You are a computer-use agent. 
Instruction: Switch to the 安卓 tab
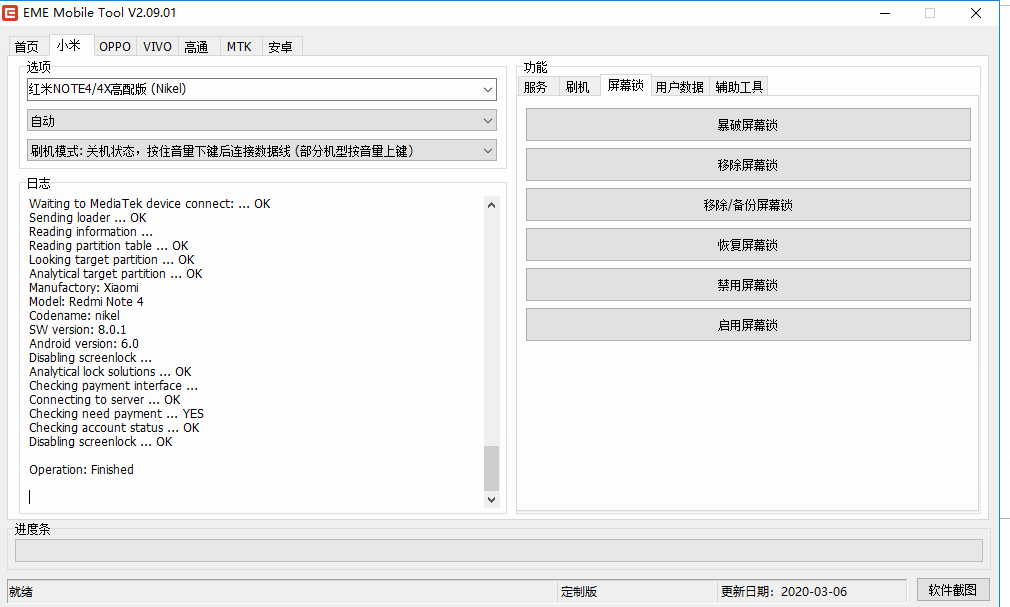pyautogui.click(x=280, y=46)
